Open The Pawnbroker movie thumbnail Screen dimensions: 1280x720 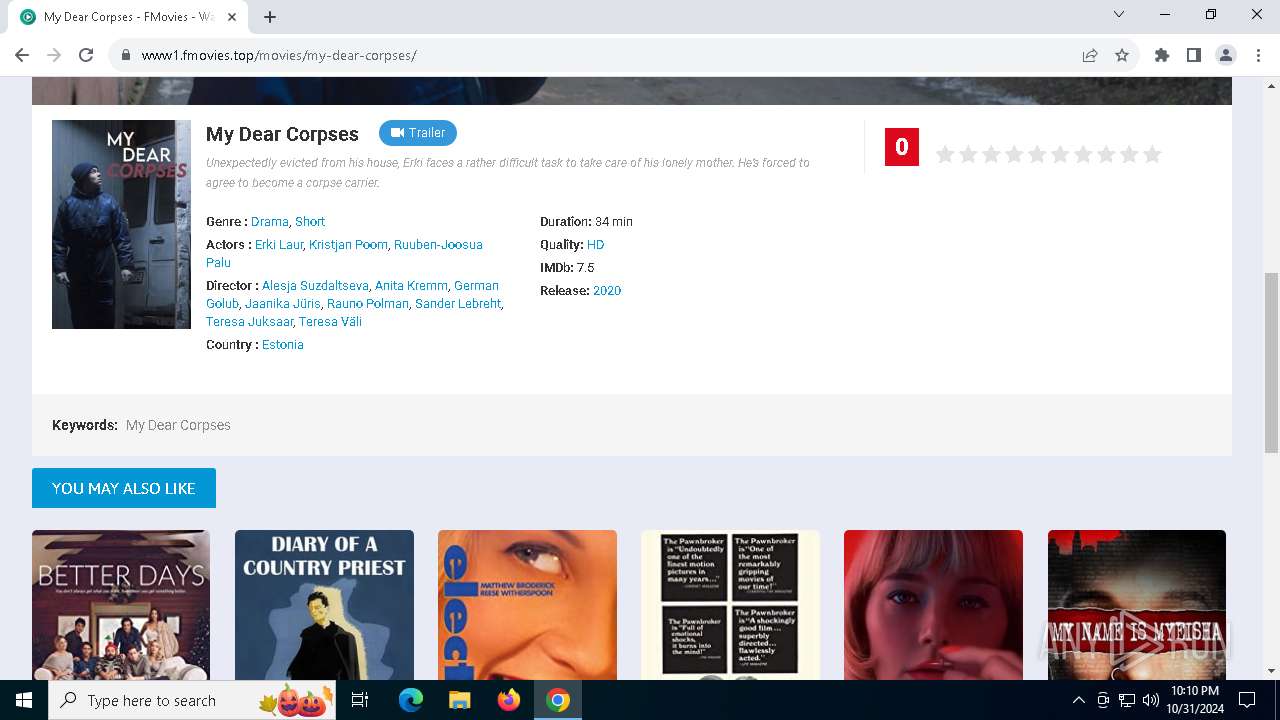(730, 605)
